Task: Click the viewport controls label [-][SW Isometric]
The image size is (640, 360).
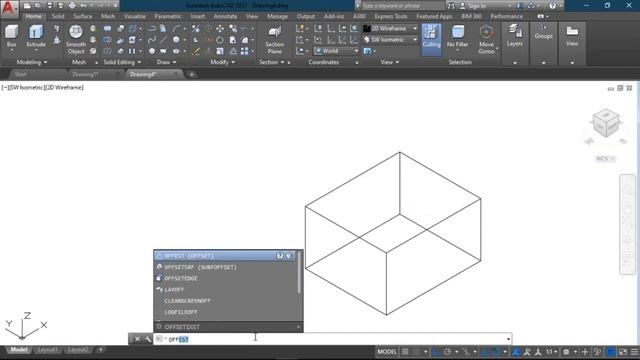Action: coord(42,87)
